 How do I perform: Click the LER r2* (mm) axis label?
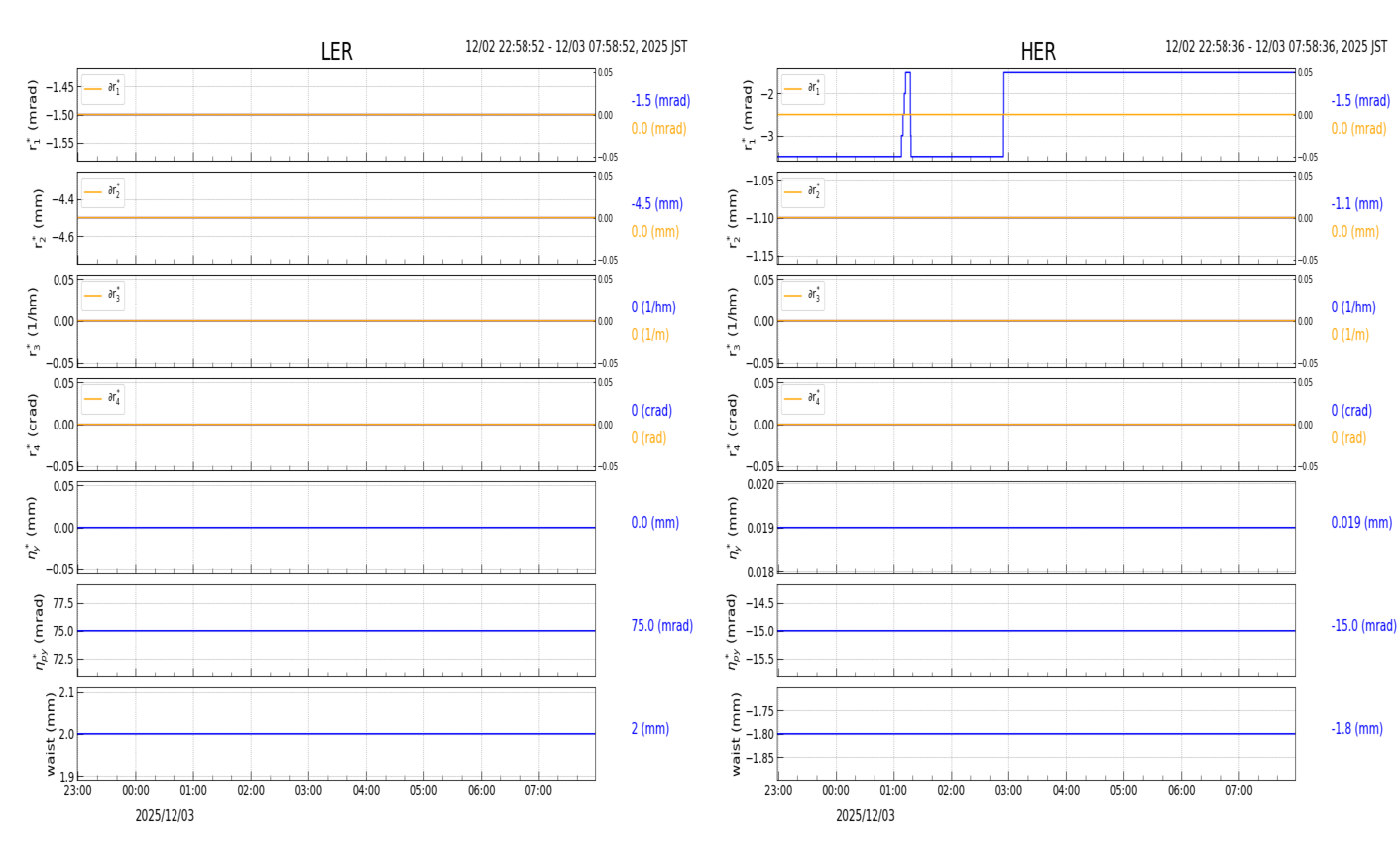(39, 218)
